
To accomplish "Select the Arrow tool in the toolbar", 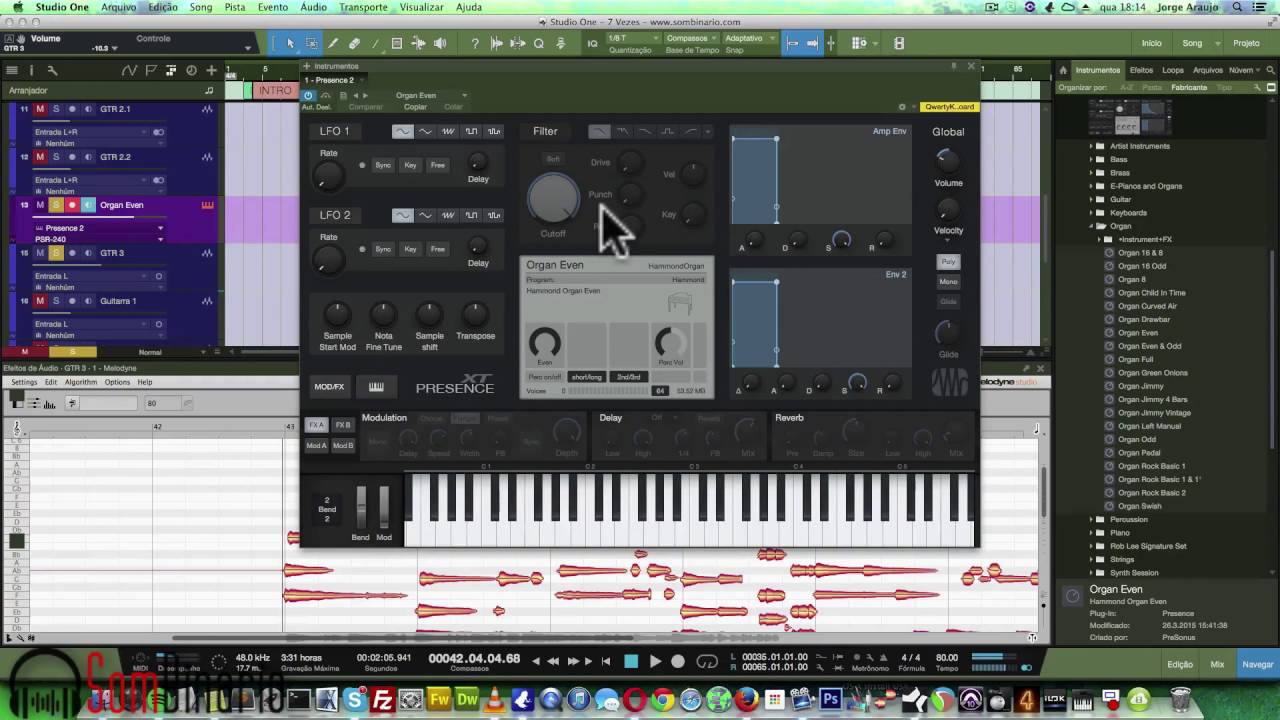I will pos(290,43).
